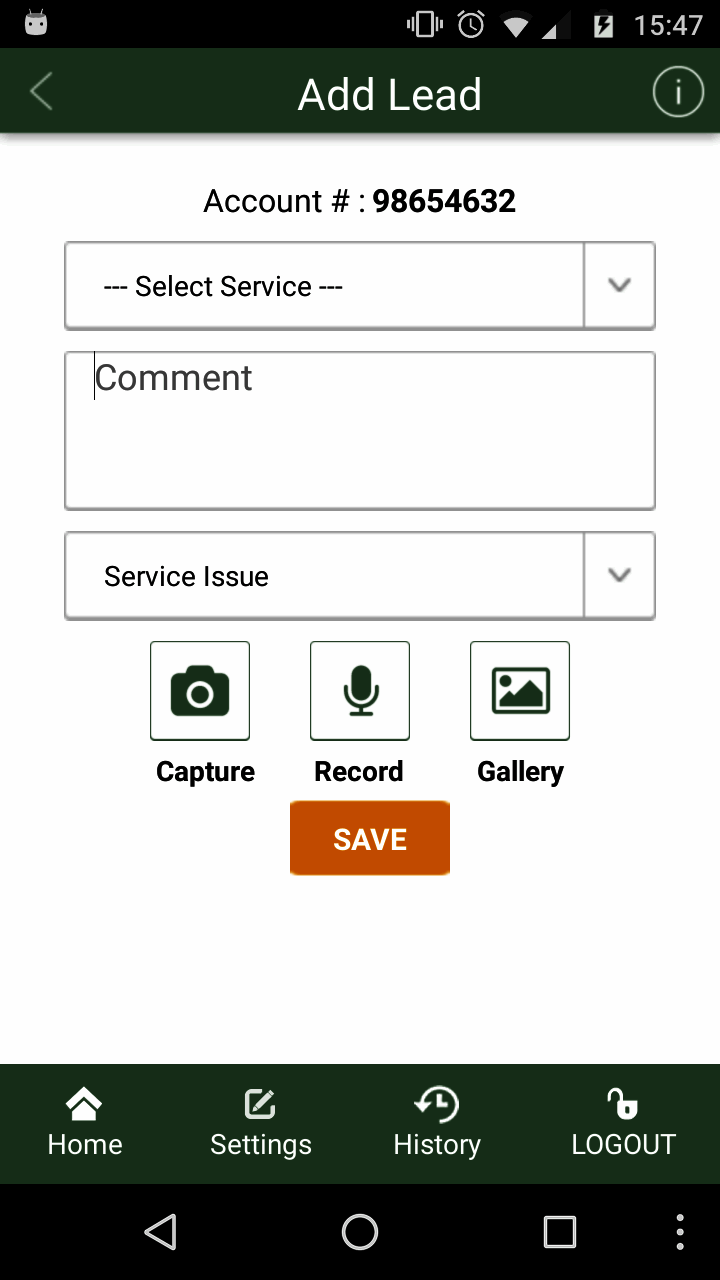720x1280 pixels.
Task: Open the info circle icon
Action: (678, 93)
